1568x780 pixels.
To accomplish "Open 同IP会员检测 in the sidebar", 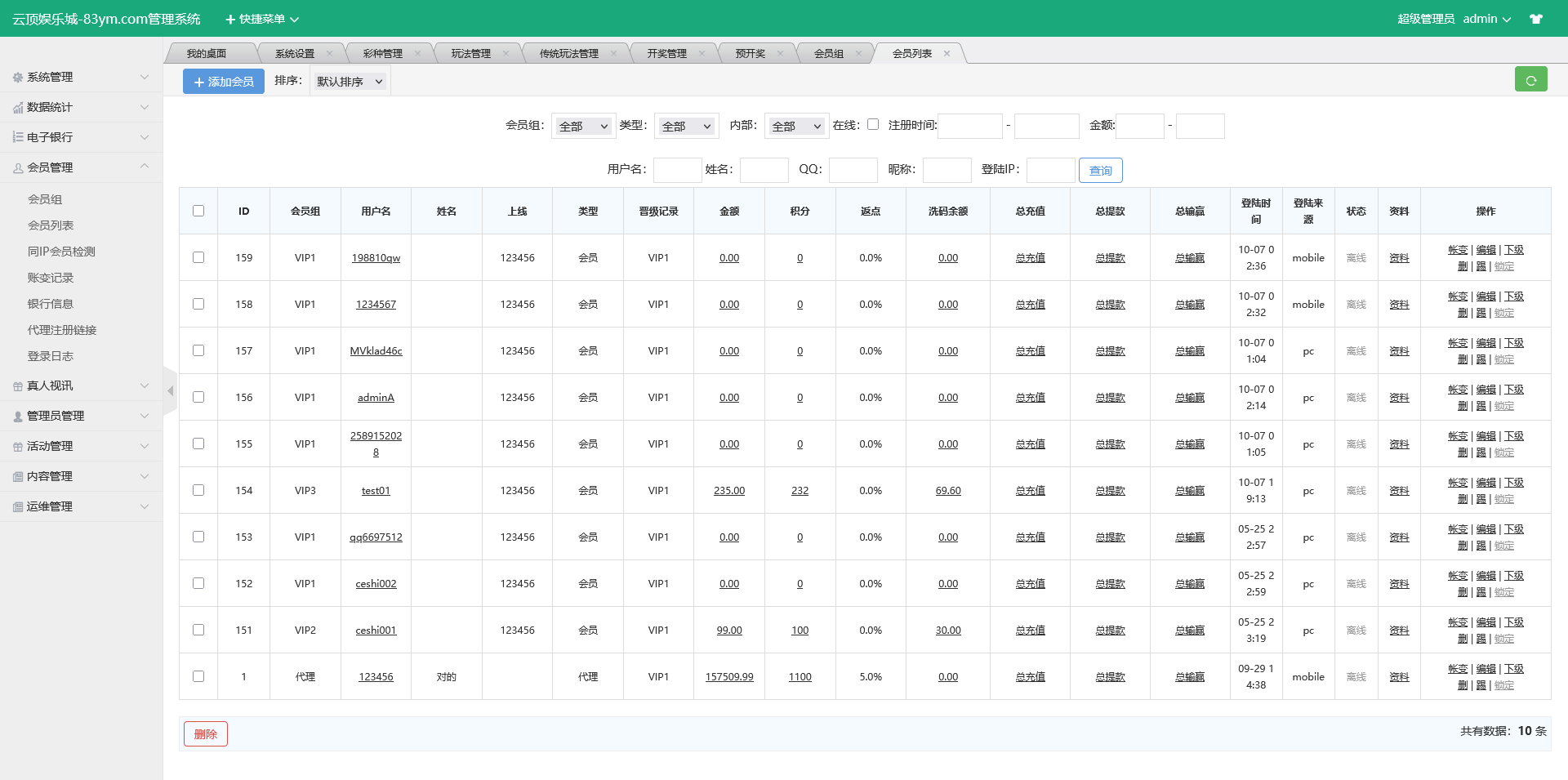I will point(61,252).
